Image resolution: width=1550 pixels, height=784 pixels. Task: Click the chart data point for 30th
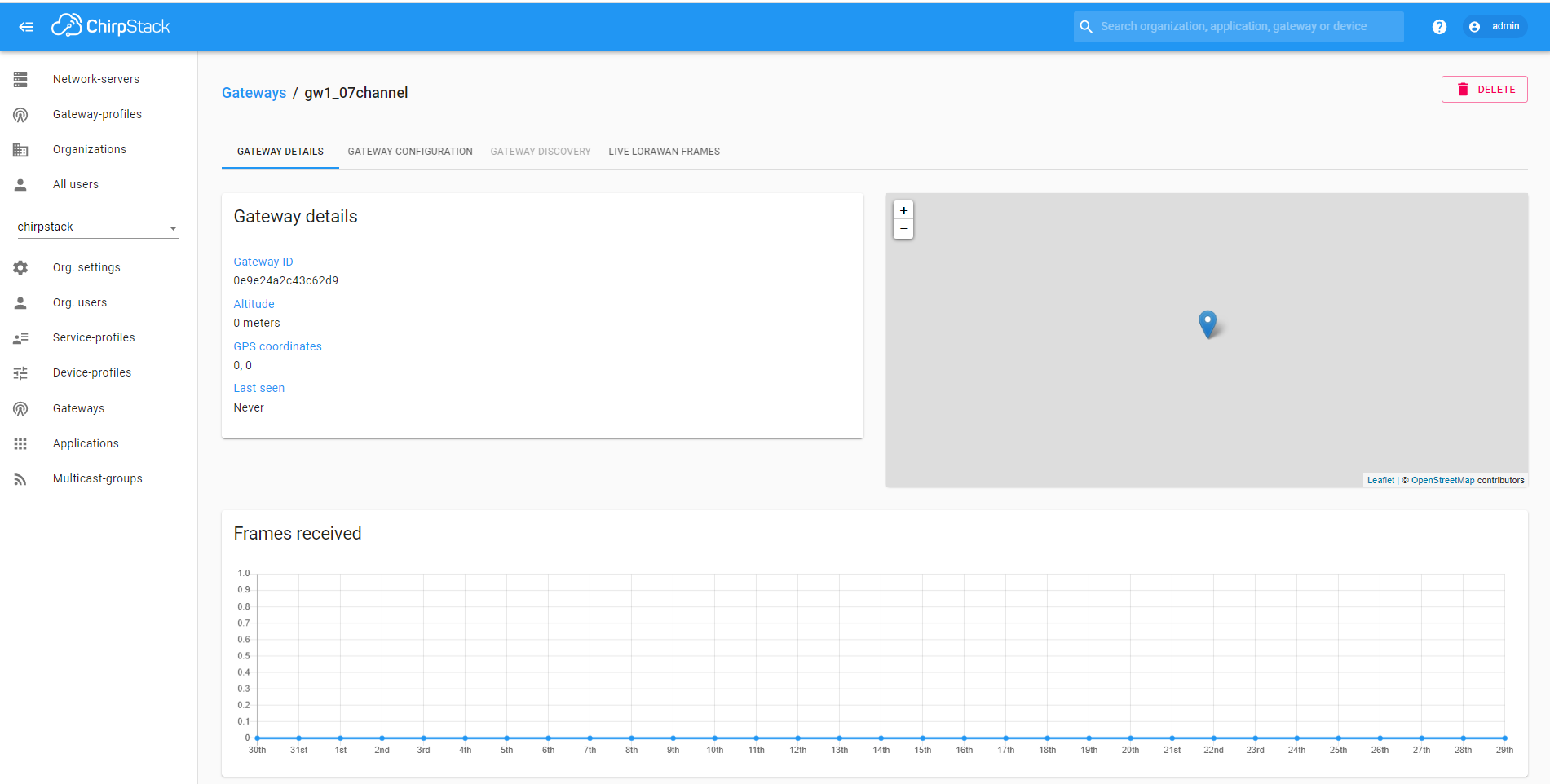(257, 738)
